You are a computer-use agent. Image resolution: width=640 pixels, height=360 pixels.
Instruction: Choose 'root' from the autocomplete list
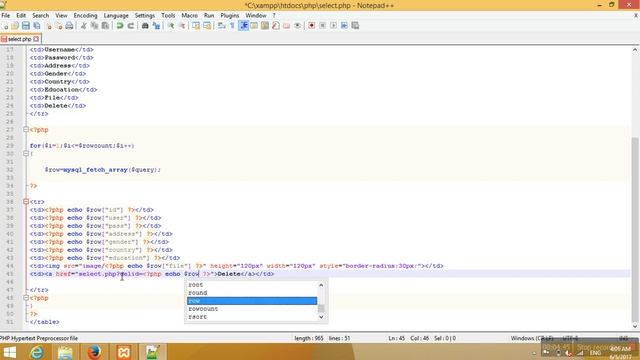pyautogui.click(x=252, y=285)
